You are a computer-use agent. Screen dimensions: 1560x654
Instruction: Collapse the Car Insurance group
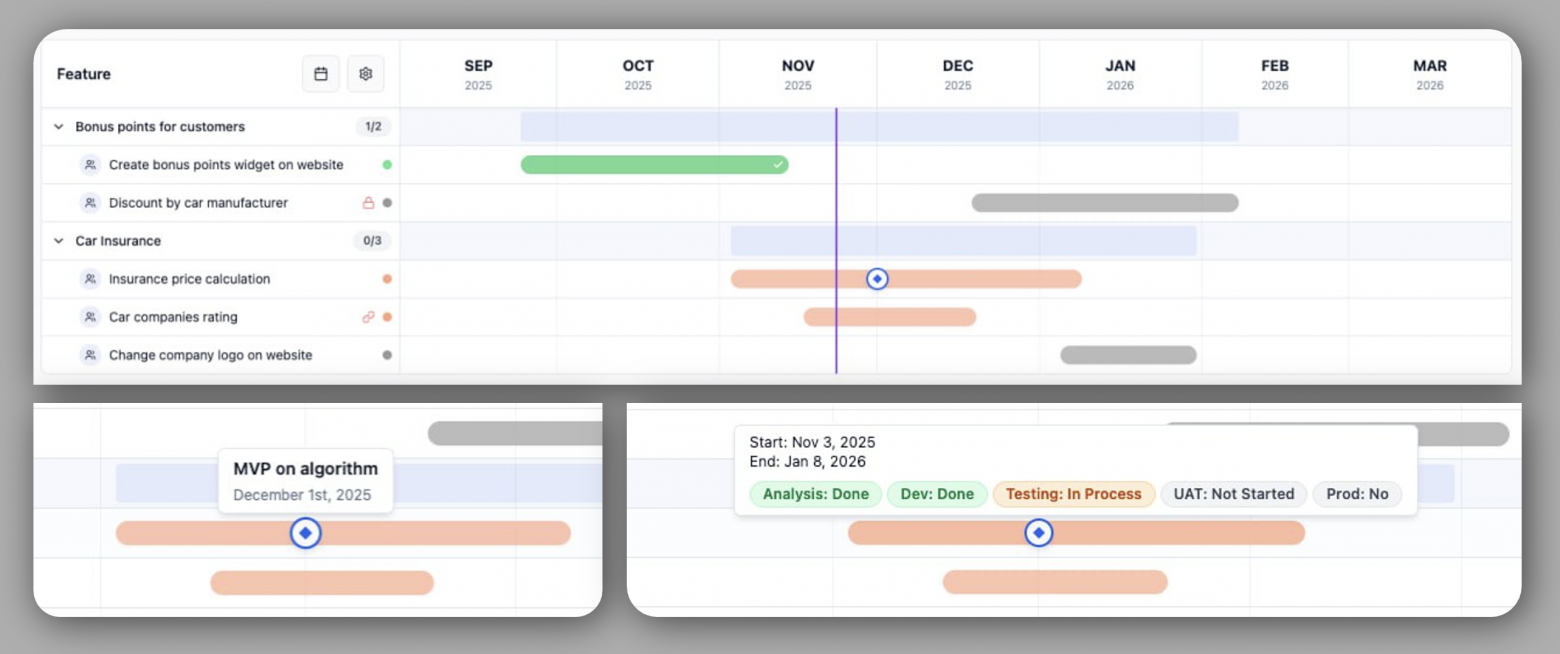[x=59, y=241]
